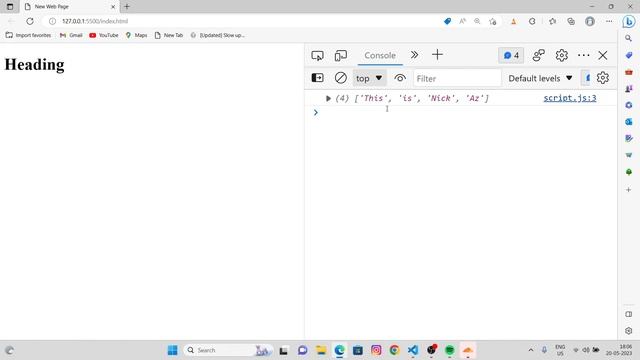Select the New Web Page tab

[x=69, y=7]
